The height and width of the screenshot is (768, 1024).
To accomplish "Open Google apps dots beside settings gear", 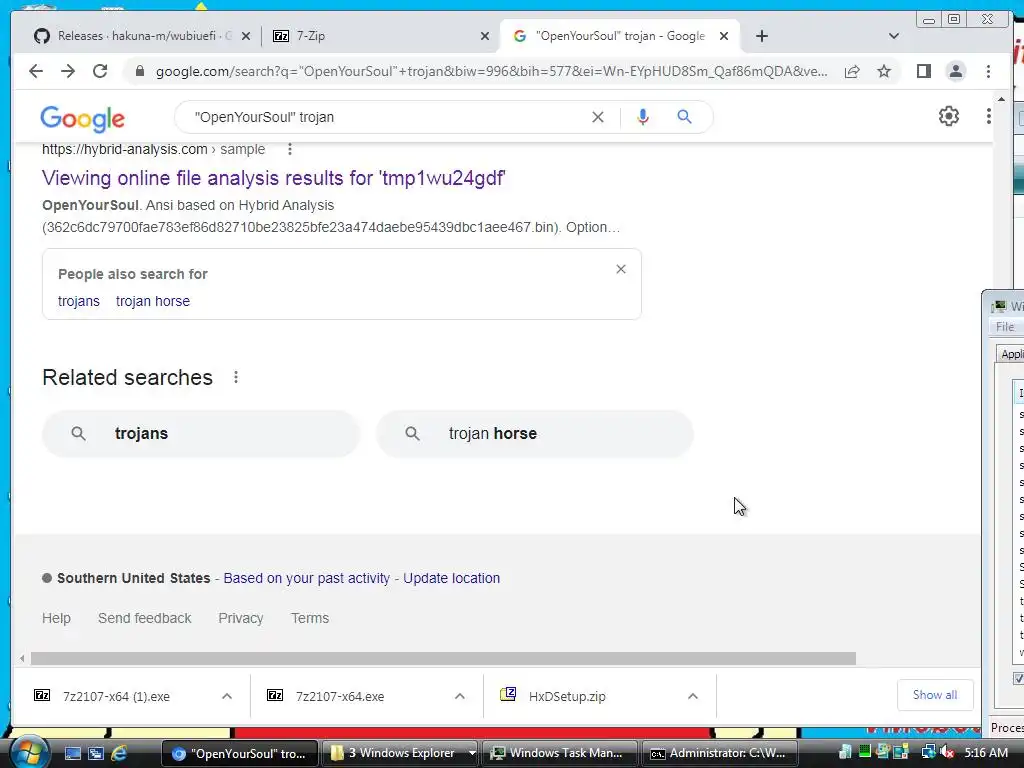I will 989,116.
